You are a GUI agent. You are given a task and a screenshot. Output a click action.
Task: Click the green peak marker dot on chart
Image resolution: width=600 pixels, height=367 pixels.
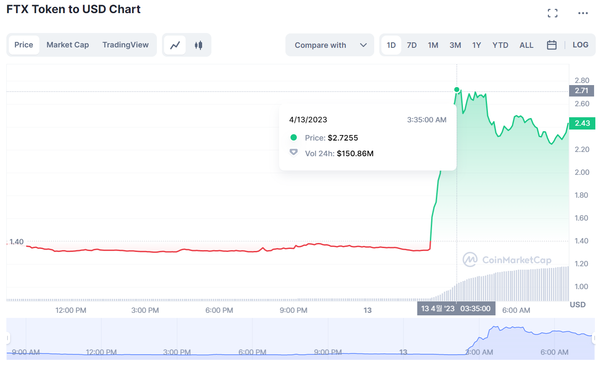[457, 90]
